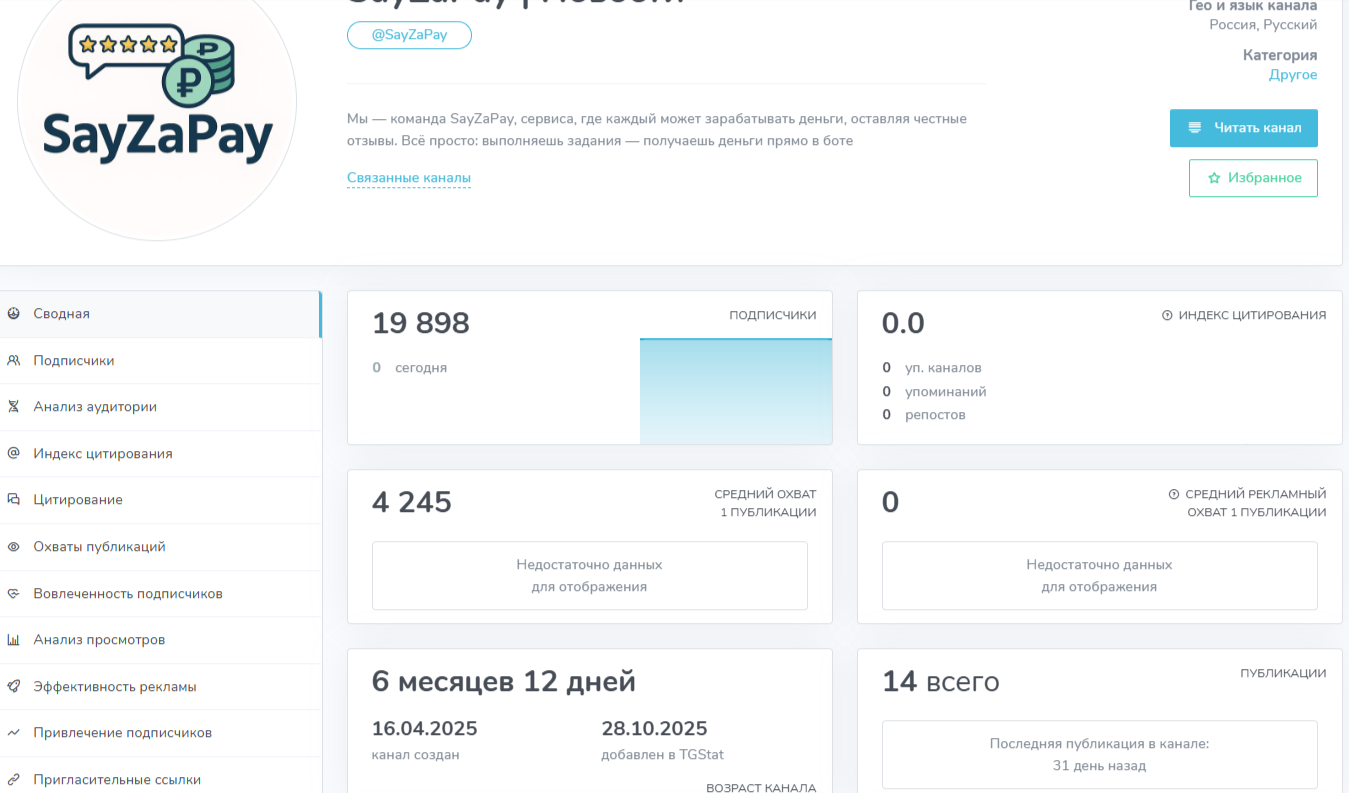1349x793 pixels.
Task: Click the Подписчики people icon in sidebar
Action: [x=14, y=361]
